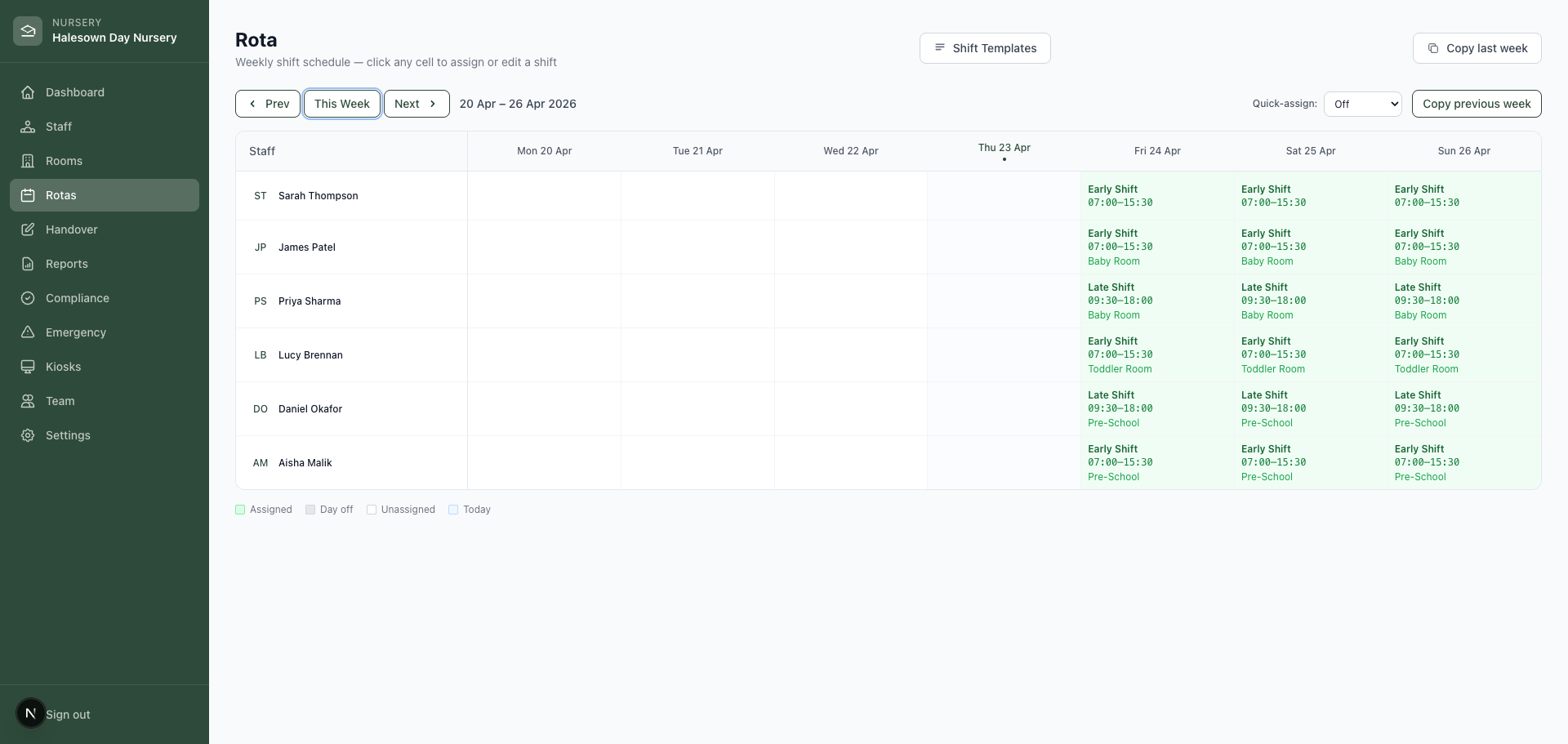Edit Priya Sharma's Sat 25 Apr Late Shift
Image resolution: width=1568 pixels, height=744 pixels.
1311,301
